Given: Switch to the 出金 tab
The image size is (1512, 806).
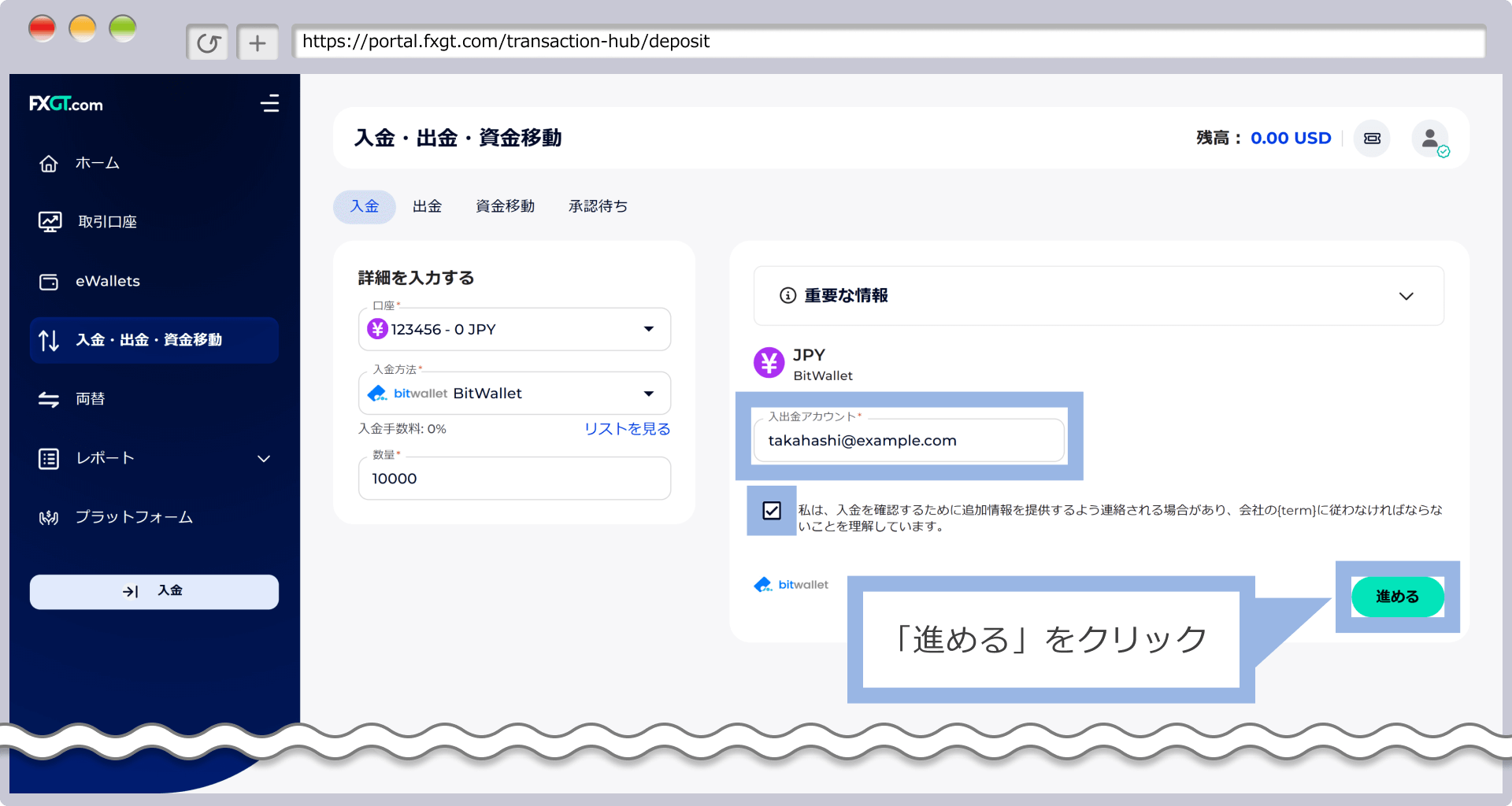Looking at the screenshot, I should [428, 206].
